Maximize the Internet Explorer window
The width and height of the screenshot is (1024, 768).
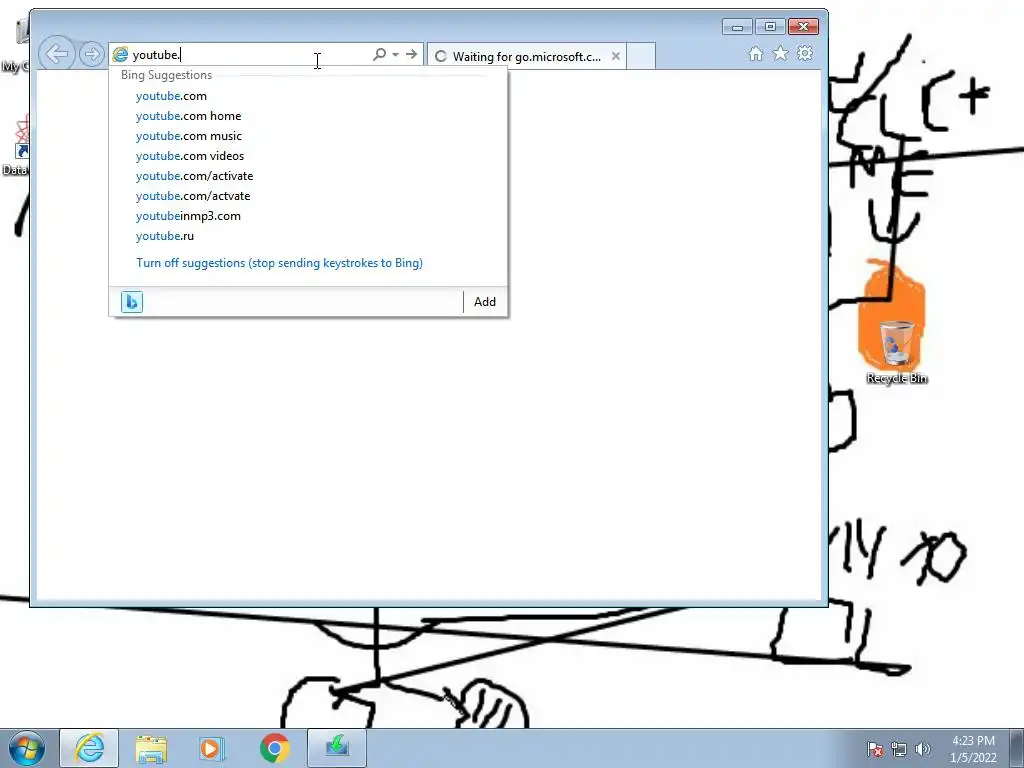tap(770, 27)
